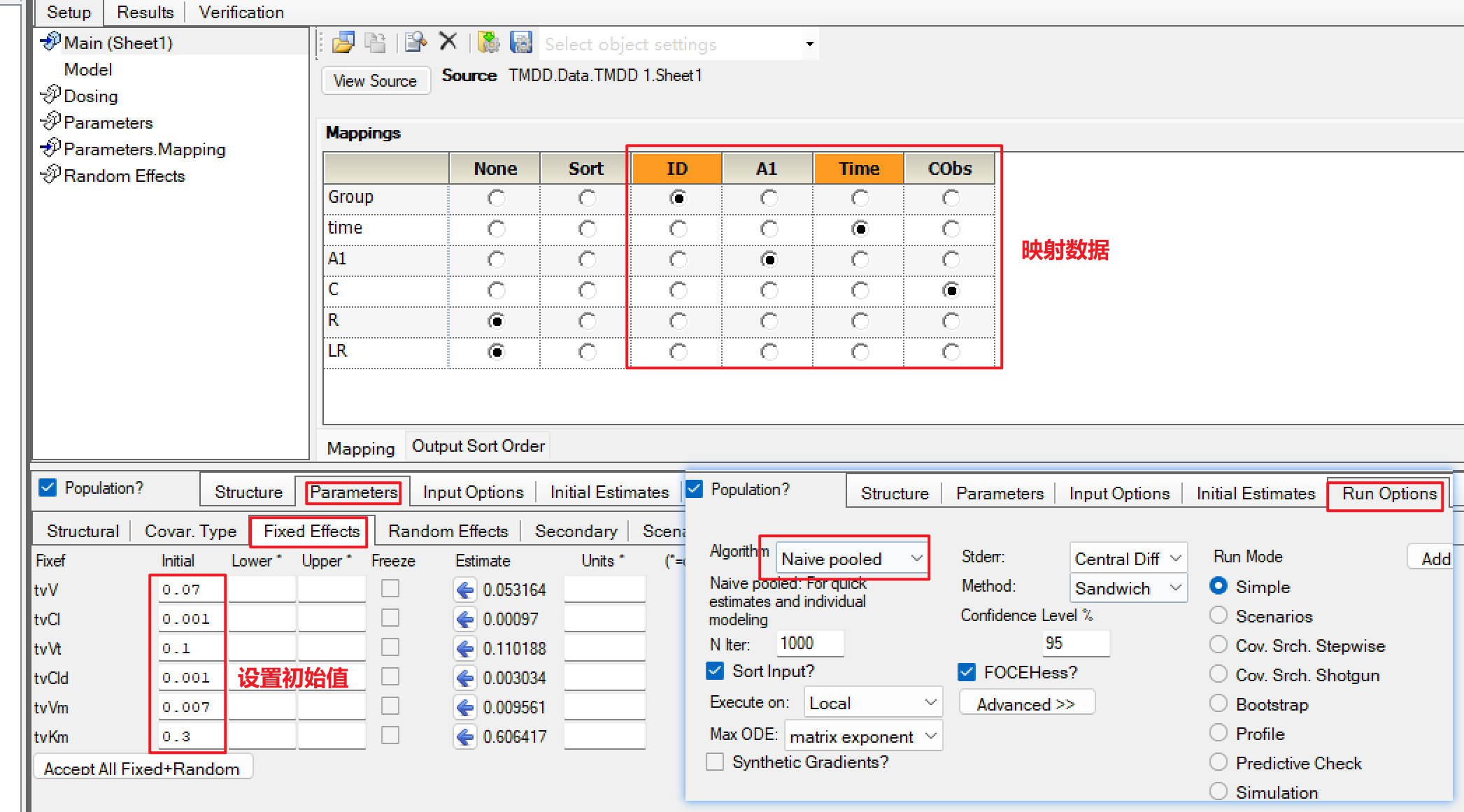This screenshot has height=812, width=1464.
Task: Open the Select object settings dropdown
Action: pyautogui.click(x=809, y=44)
